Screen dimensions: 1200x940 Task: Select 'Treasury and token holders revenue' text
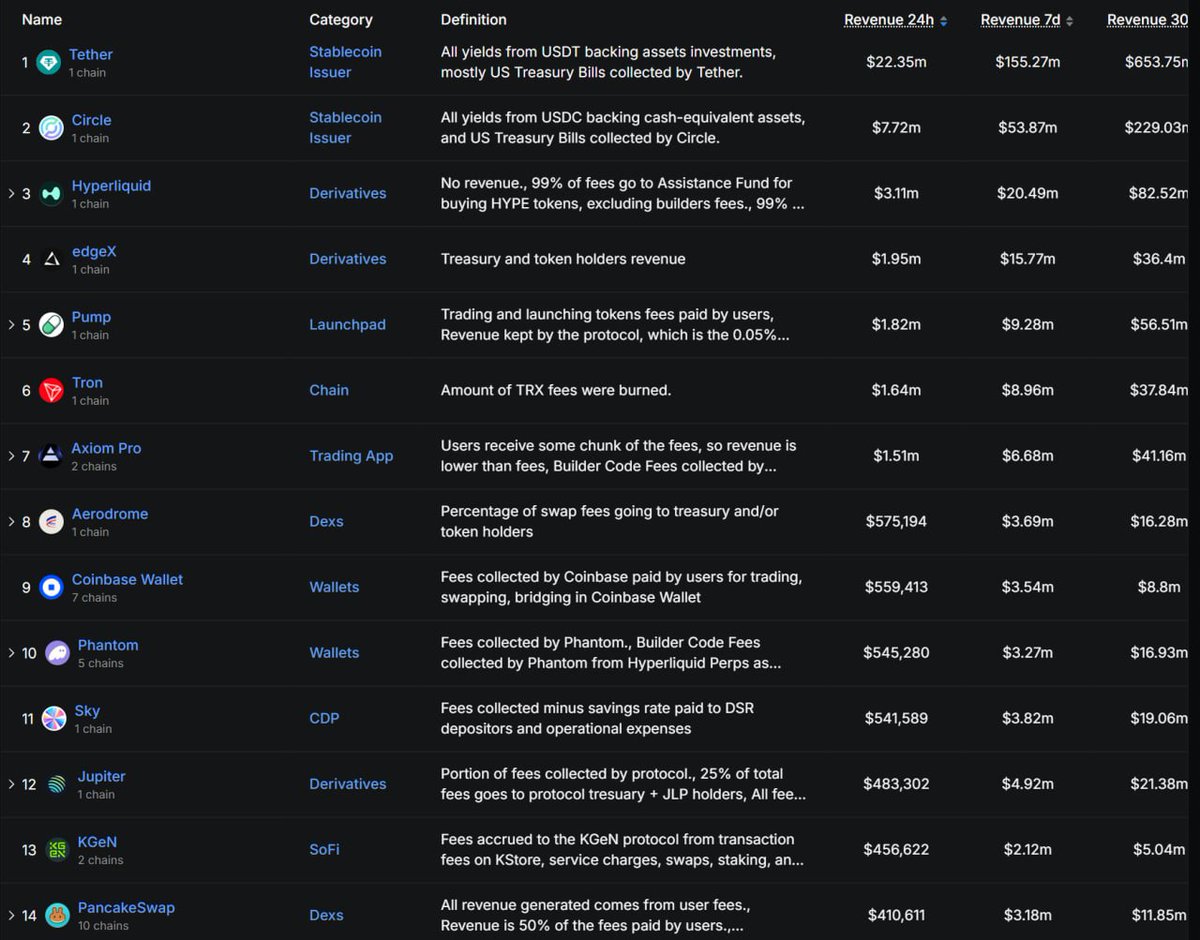pos(563,259)
